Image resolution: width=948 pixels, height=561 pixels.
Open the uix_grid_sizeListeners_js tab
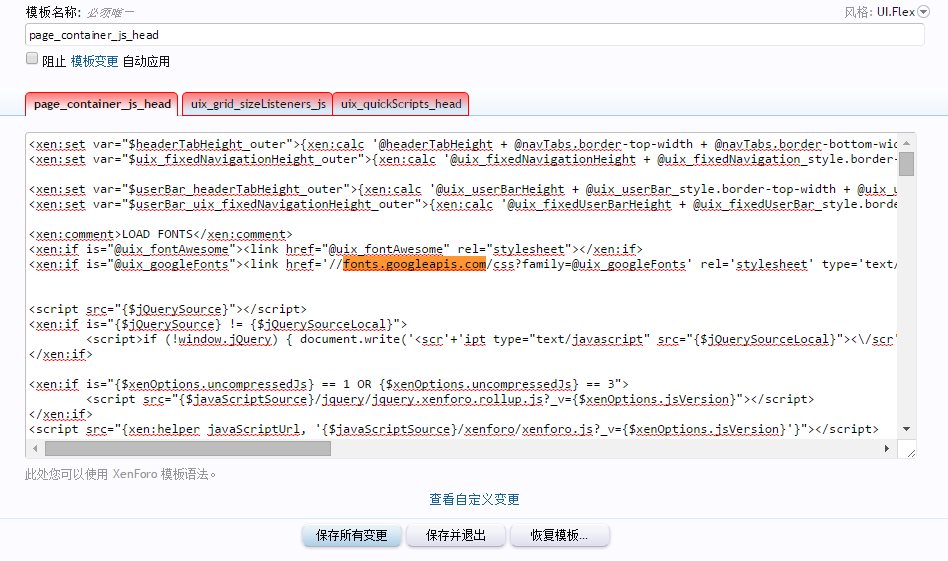[x=258, y=104]
